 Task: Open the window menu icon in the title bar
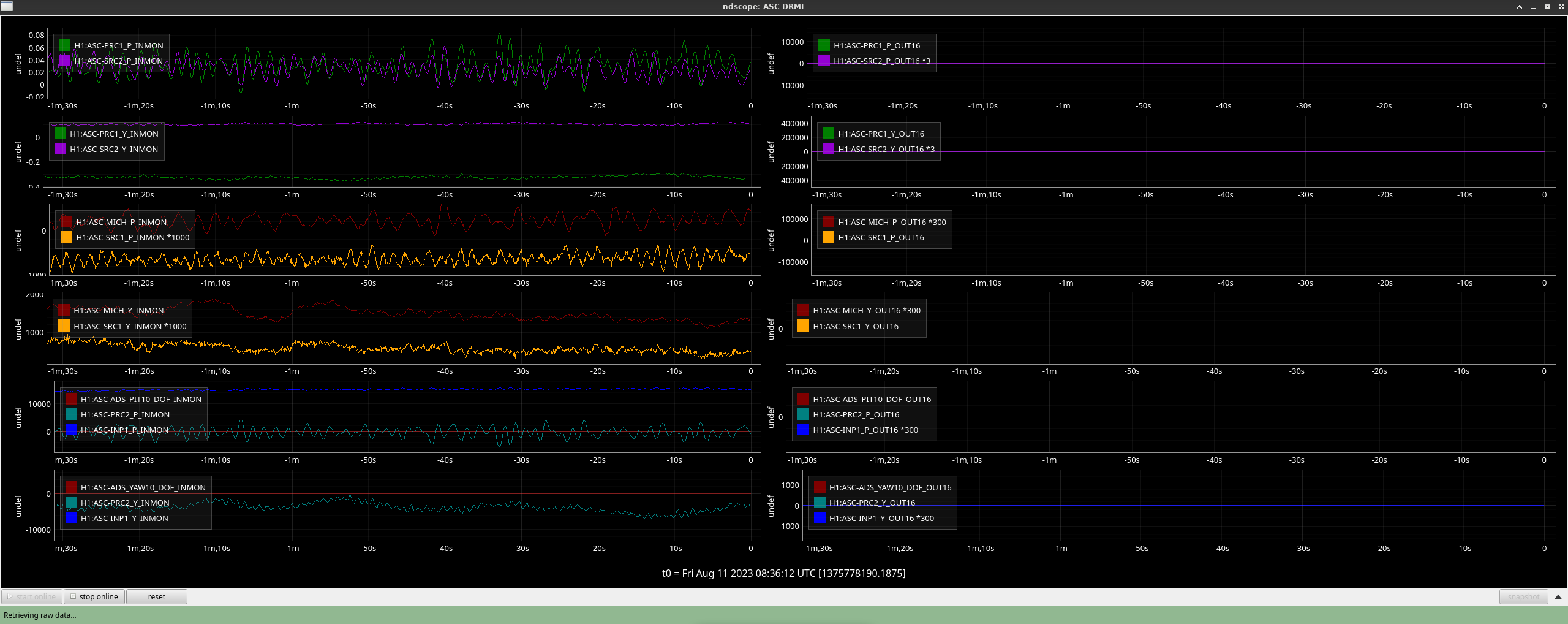(7, 6)
